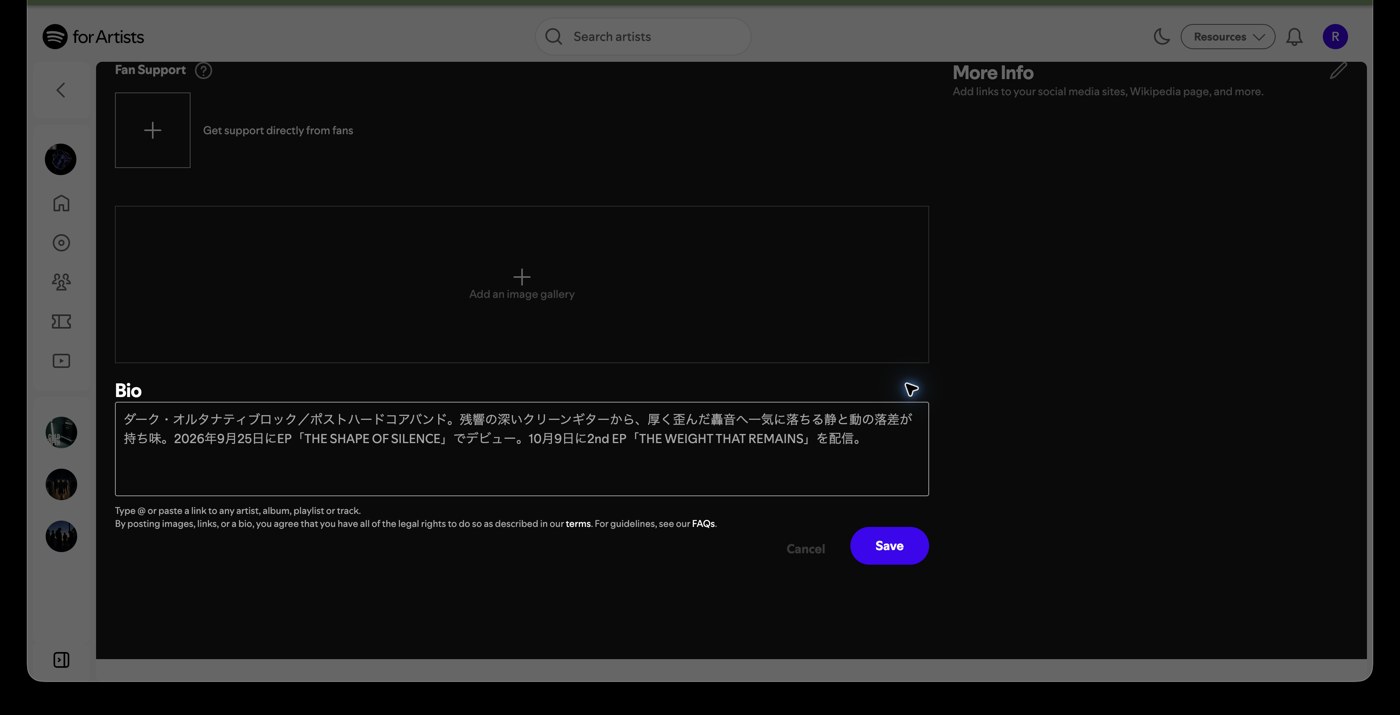This screenshot has width=1400, height=715.
Task: Open the notifications bell
Action: [1294, 37]
